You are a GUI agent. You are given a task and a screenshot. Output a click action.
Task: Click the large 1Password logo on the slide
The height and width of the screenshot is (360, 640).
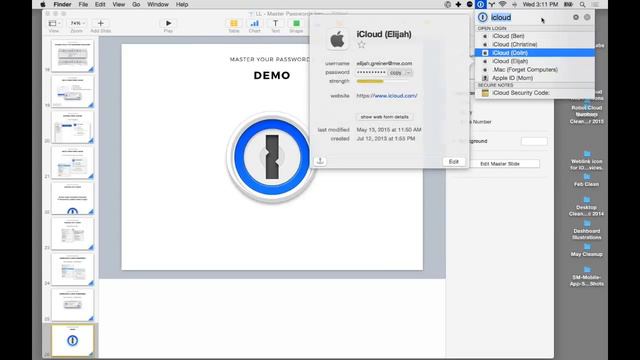coord(271,157)
